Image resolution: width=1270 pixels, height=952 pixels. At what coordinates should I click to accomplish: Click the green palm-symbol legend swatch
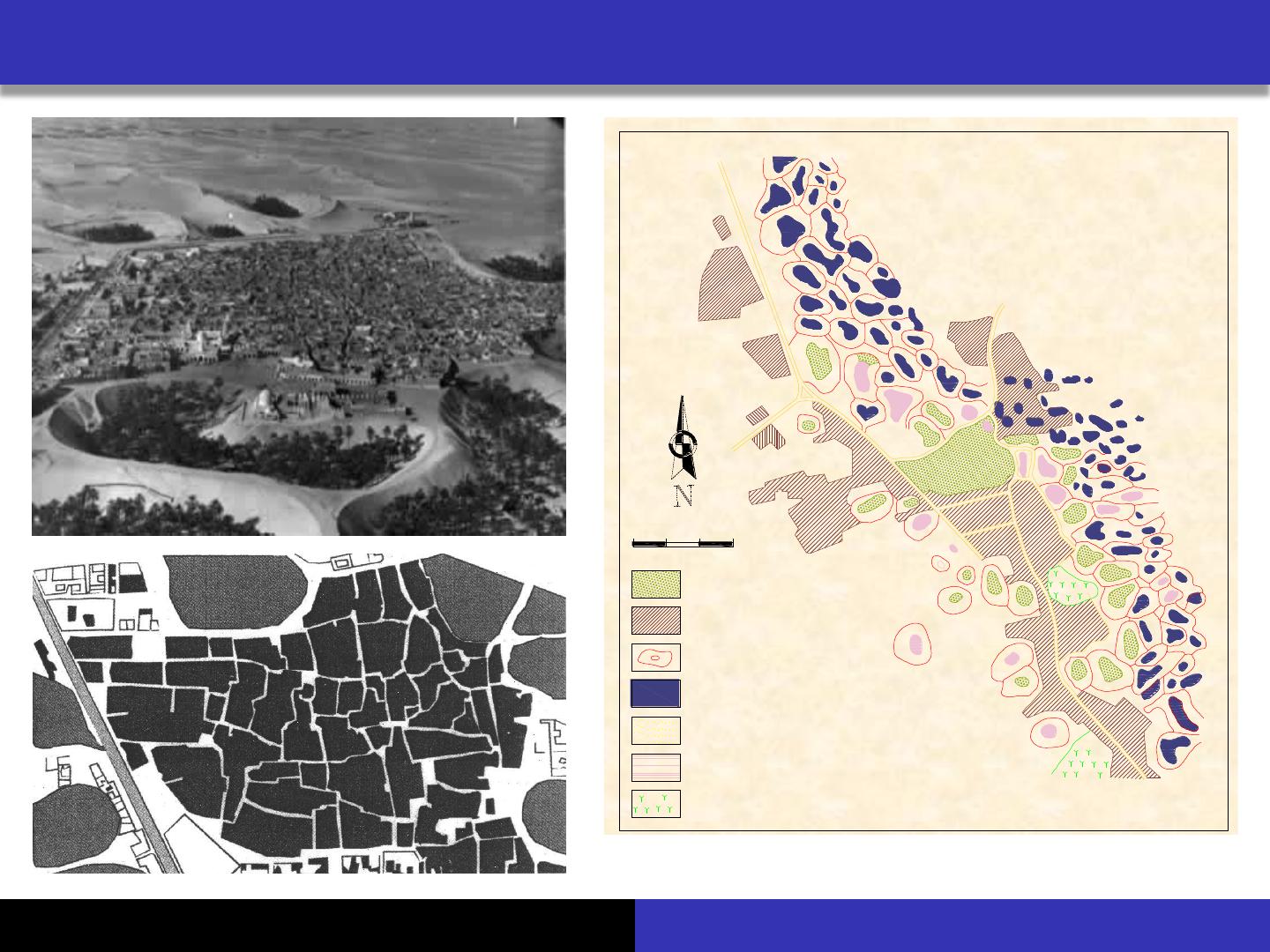click(656, 804)
